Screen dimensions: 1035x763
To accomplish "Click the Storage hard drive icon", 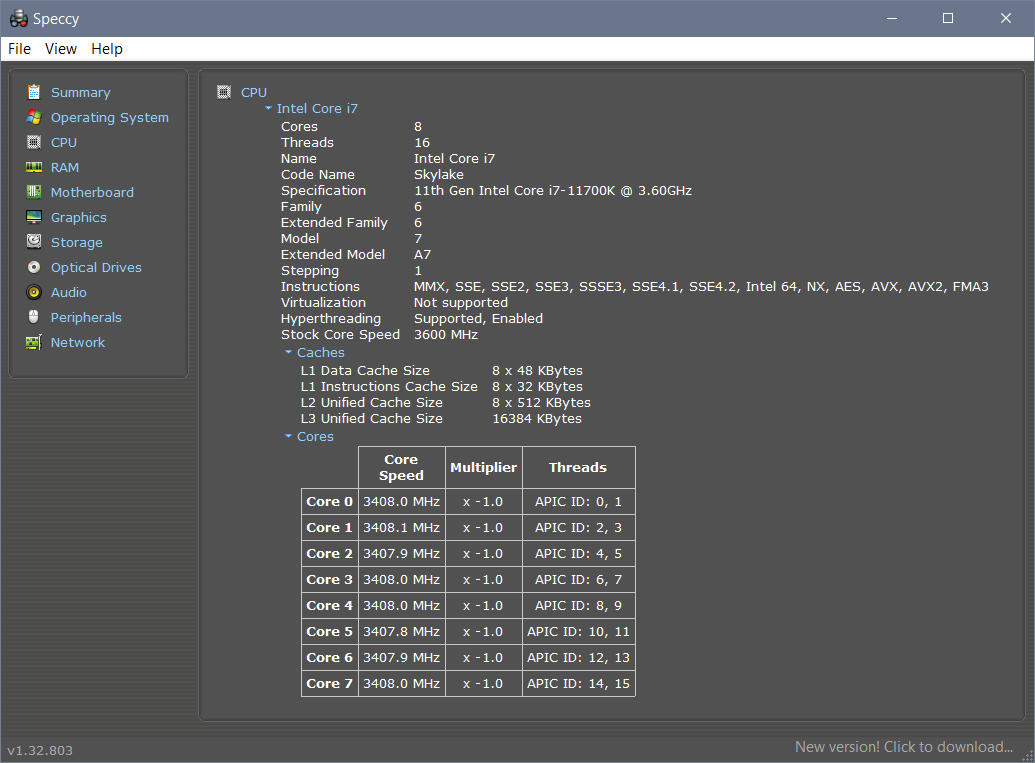I will [x=34, y=242].
